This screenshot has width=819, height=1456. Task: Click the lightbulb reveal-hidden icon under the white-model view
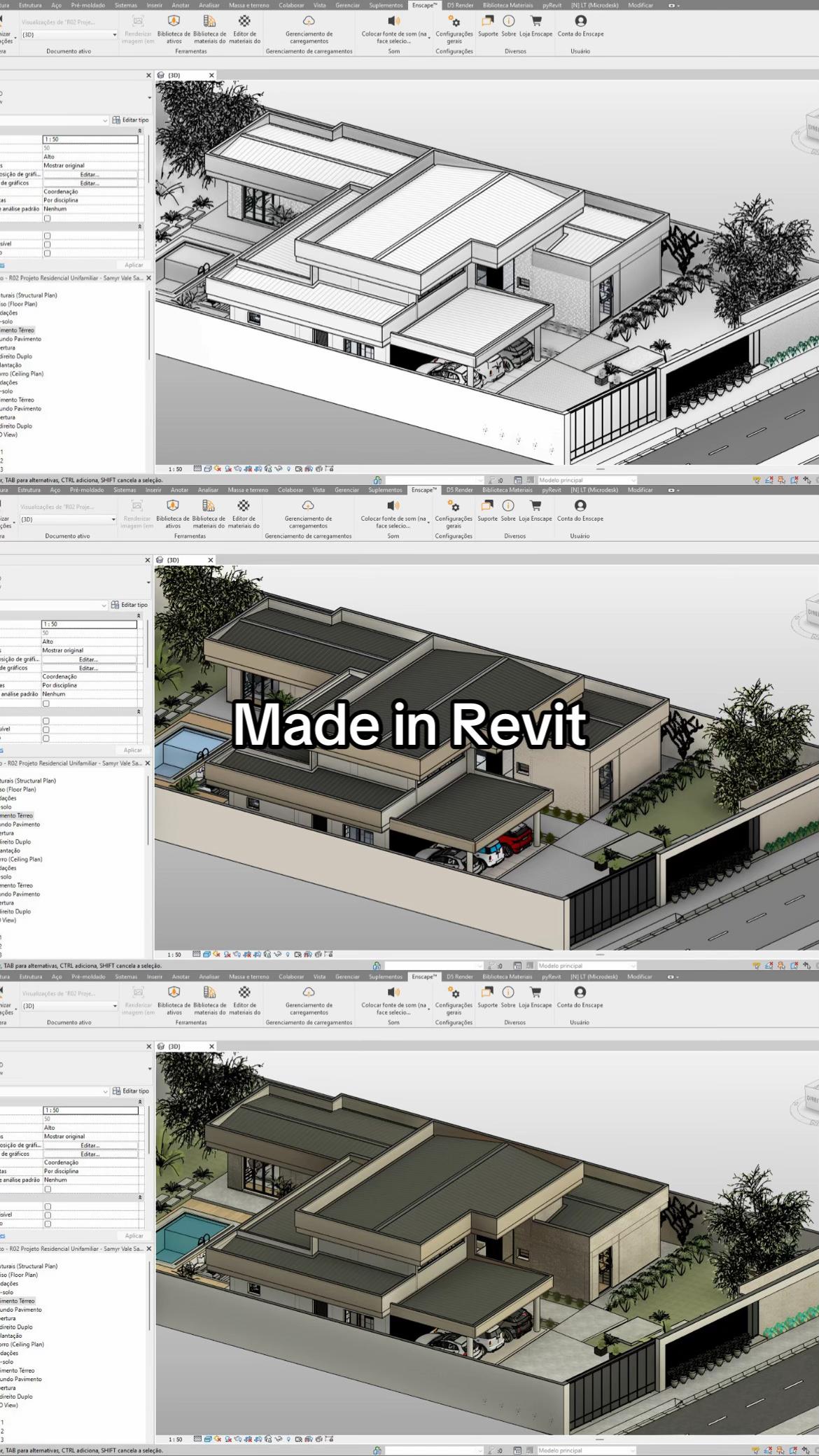point(288,469)
